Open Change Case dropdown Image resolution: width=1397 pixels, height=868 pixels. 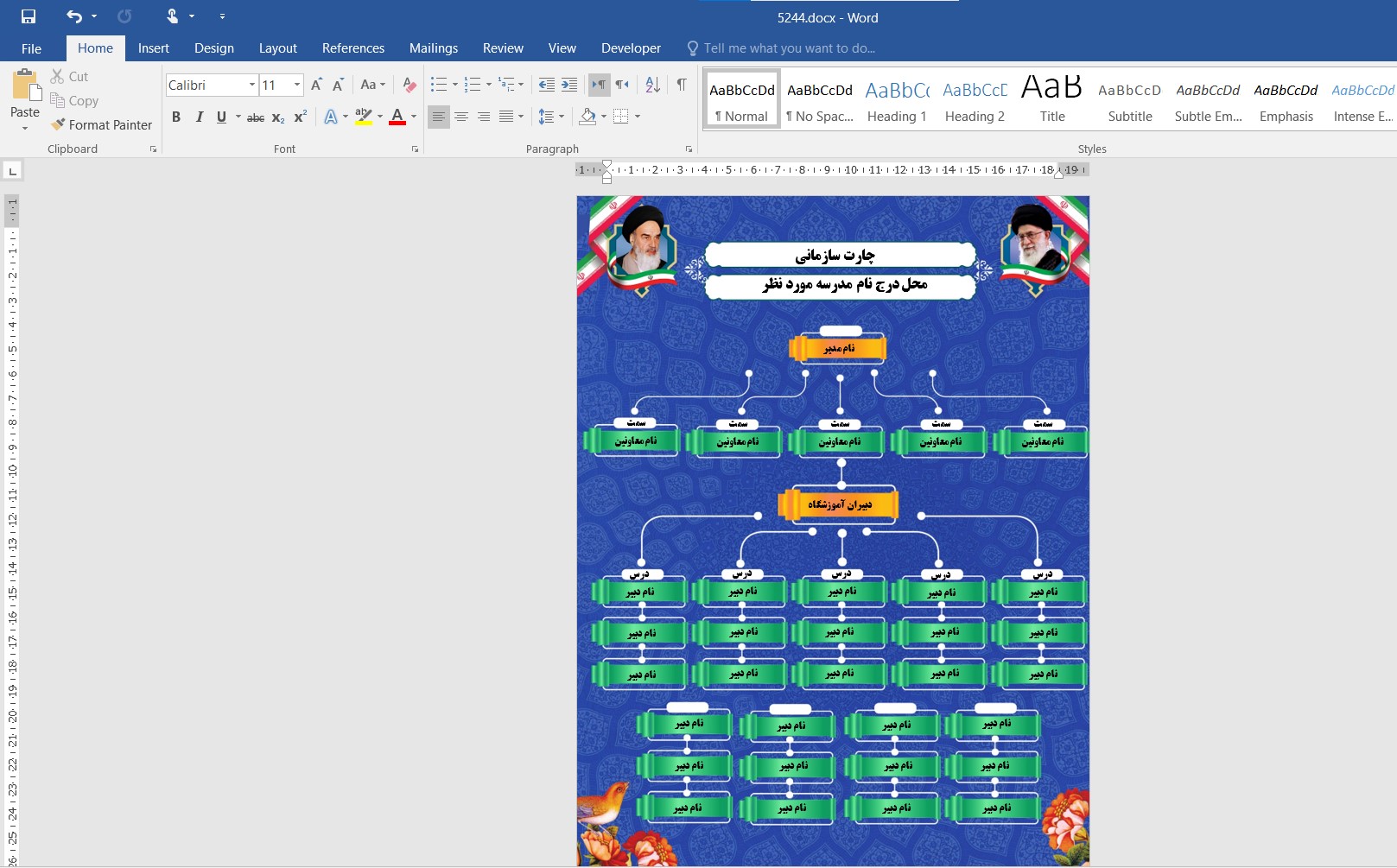coord(373,85)
